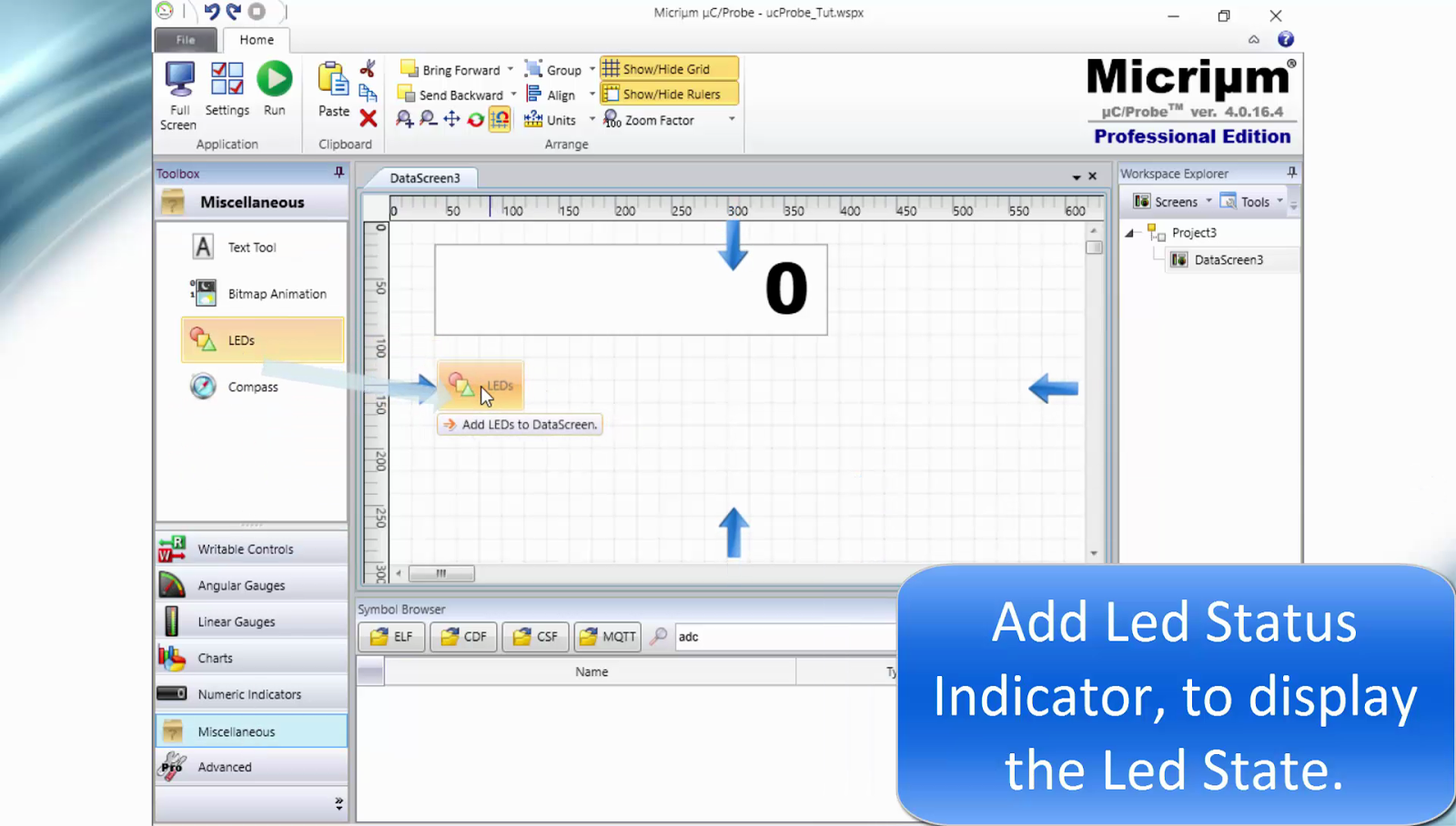Switch to the Home ribbon tab
Viewport: 1456px width, 826px height.
coord(256,39)
